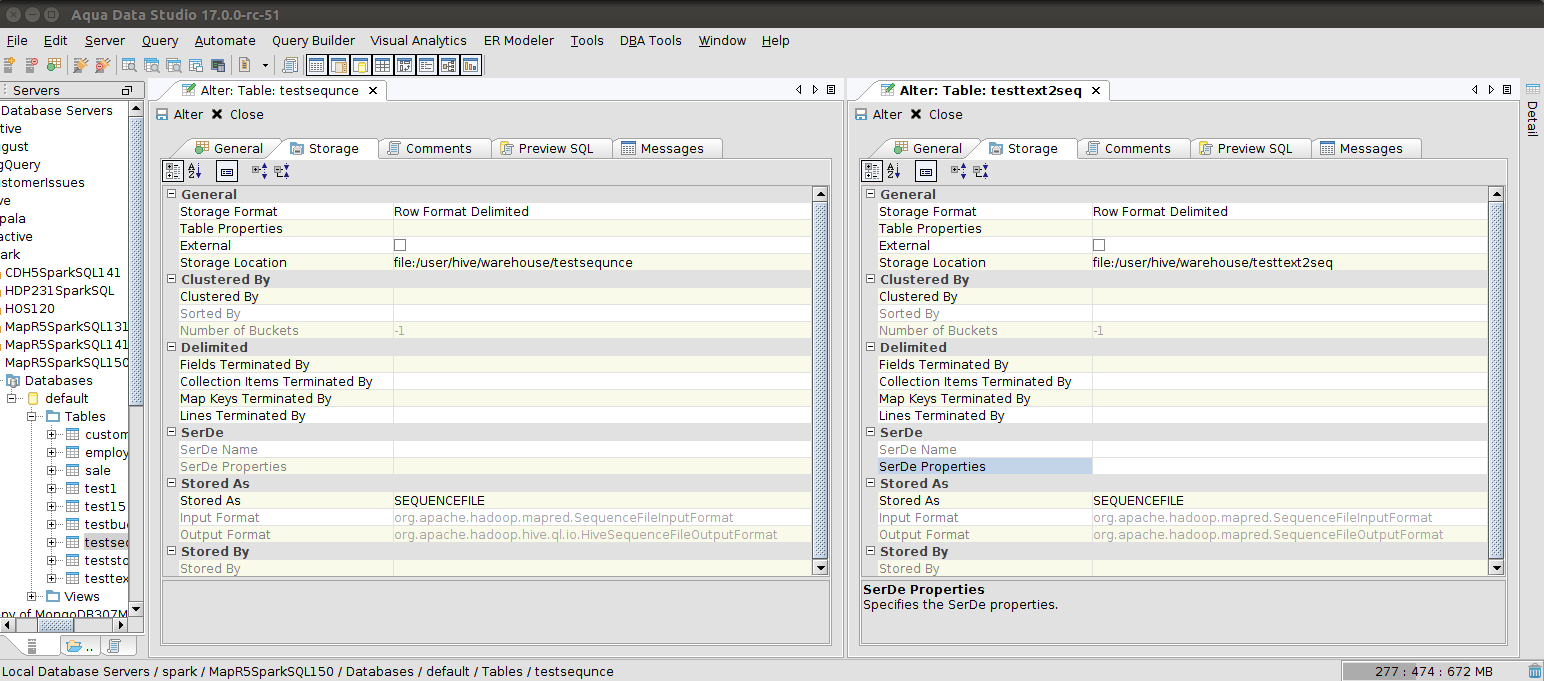Viewport: 1544px width, 681px height.
Task: Collapse Clustered By section in testsequnce pane
Action: pos(171,279)
